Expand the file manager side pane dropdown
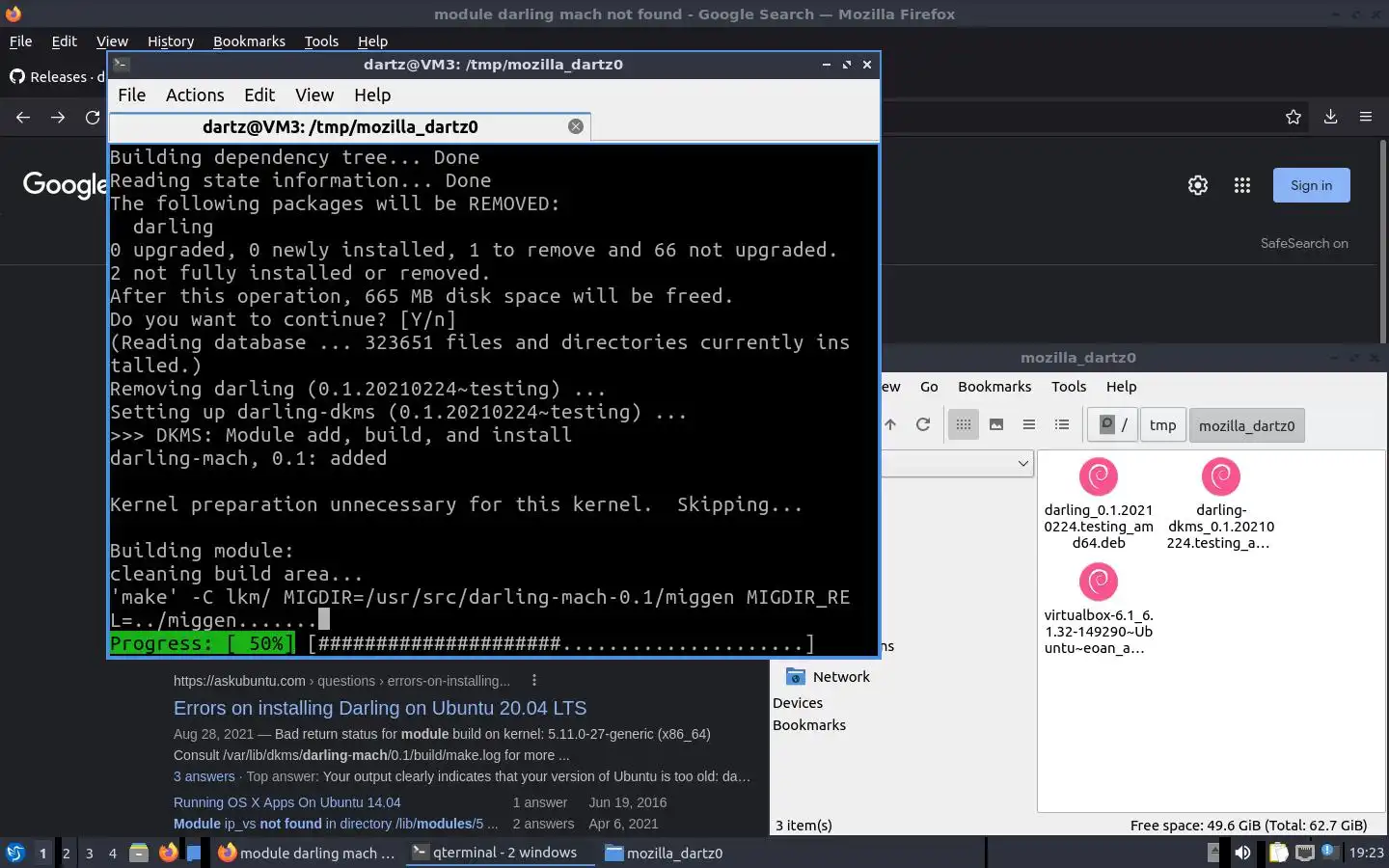This screenshot has width=1389, height=868. click(1022, 464)
